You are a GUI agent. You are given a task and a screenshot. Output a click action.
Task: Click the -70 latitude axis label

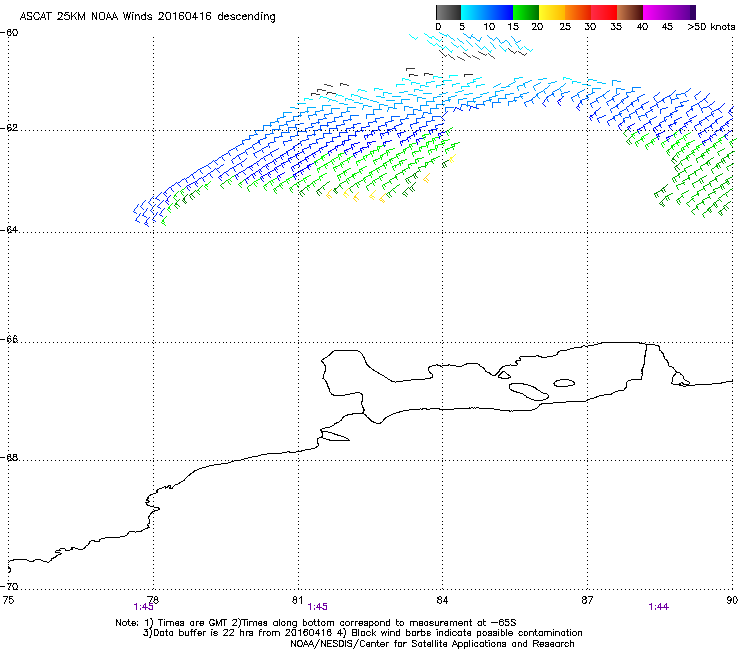click(9, 586)
